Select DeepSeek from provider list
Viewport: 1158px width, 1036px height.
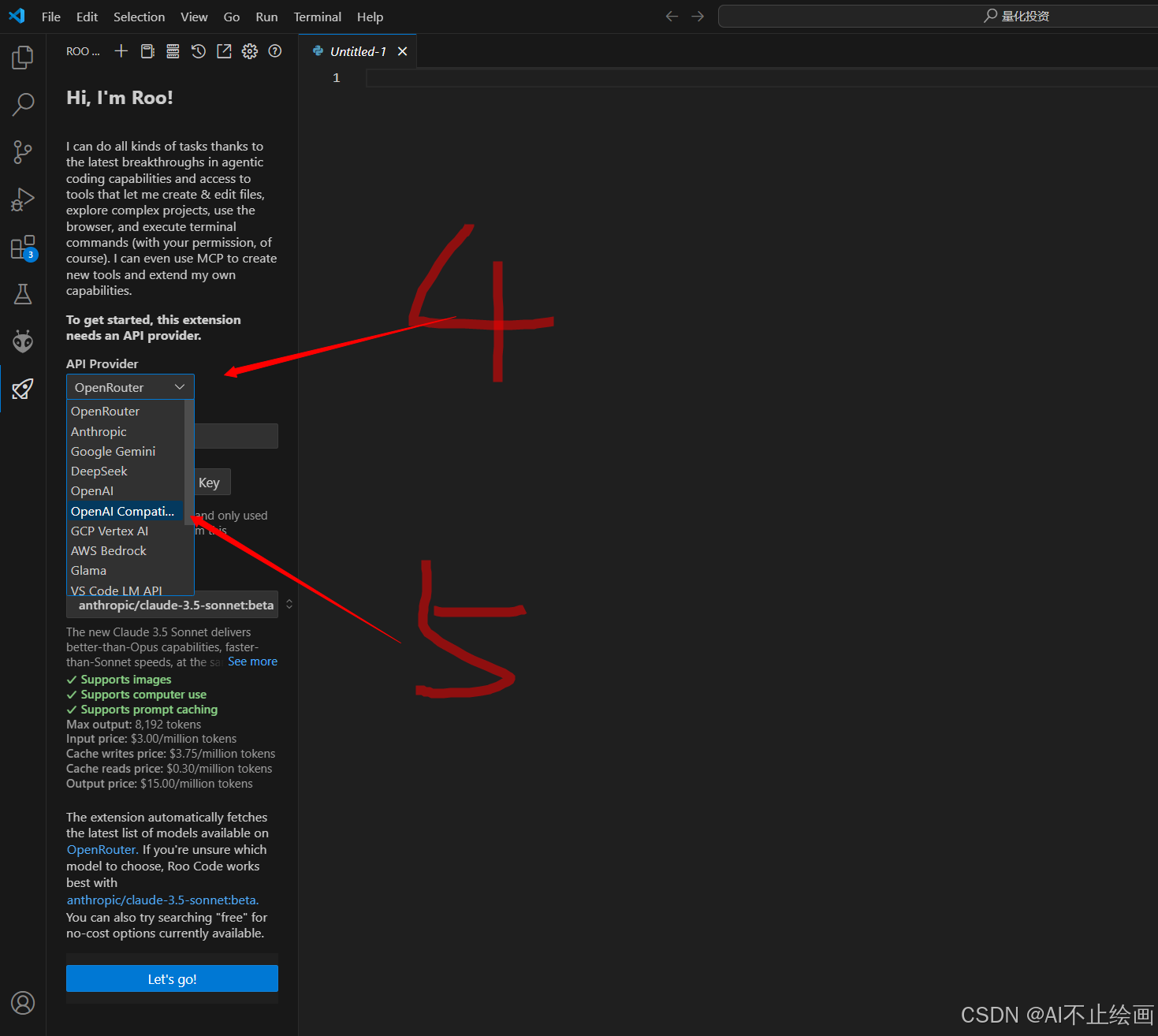click(x=126, y=471)
